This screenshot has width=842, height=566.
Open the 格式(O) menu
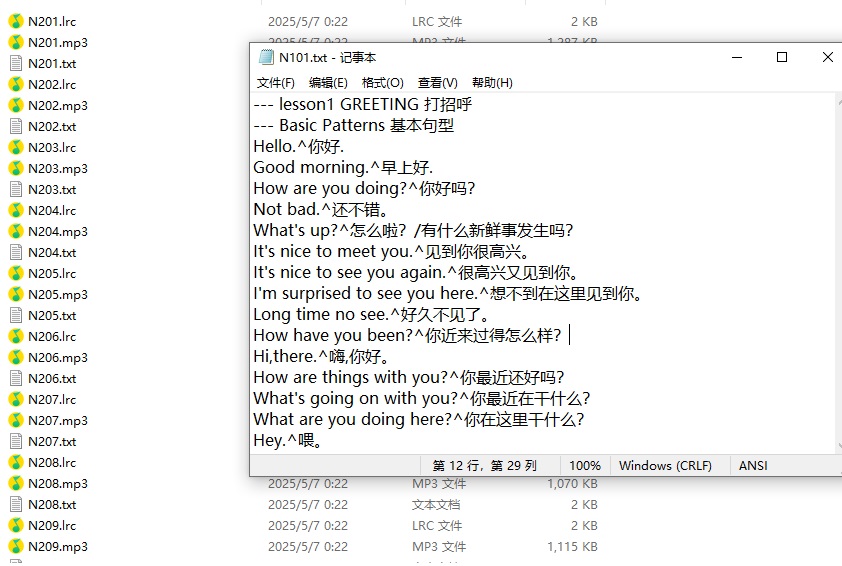coord(382,83)
